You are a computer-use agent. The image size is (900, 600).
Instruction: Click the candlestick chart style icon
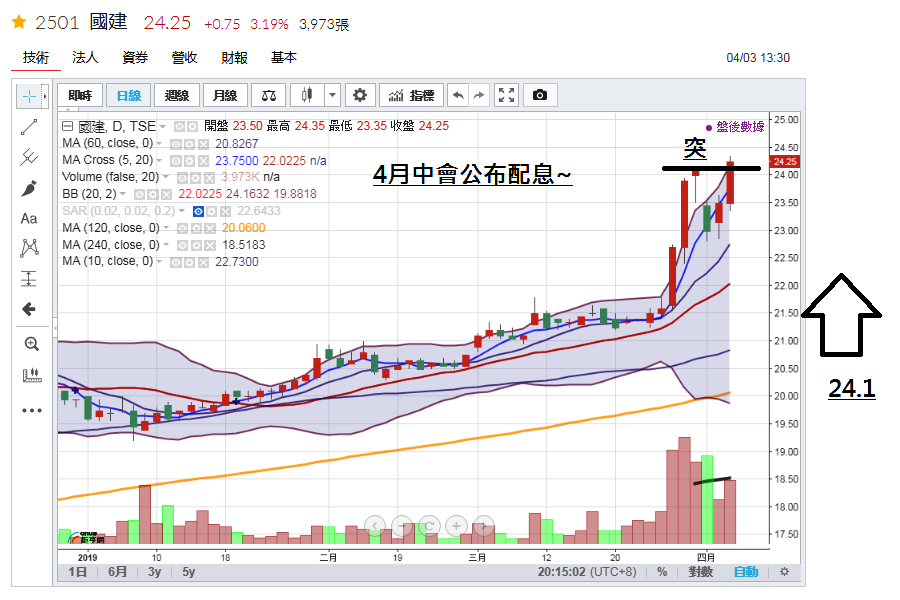pos(307,95)
